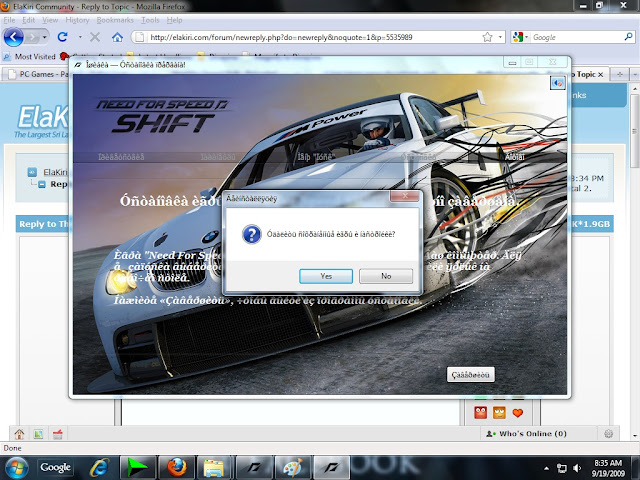Click the sound icon in the installer corner

[558, 83]
